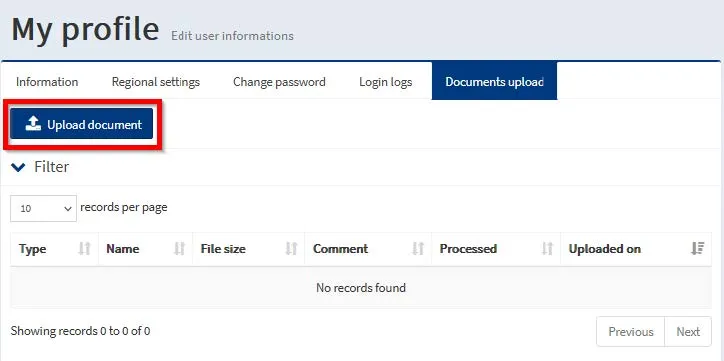The width and height of the screenshot is (724, 361).
Task: Switch to the Information tab
Action: pos(47,82)
